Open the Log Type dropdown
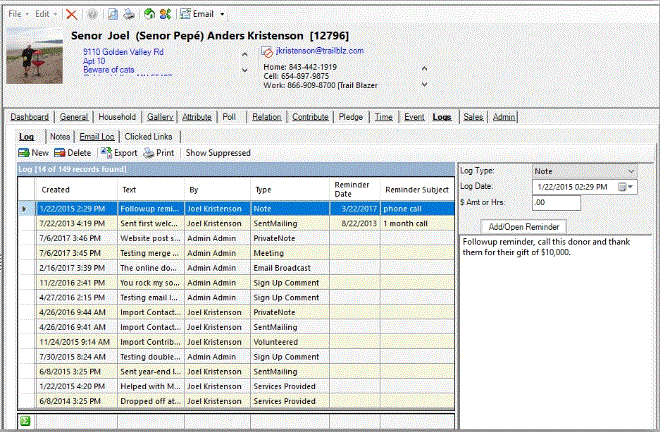 click(631, 171)
